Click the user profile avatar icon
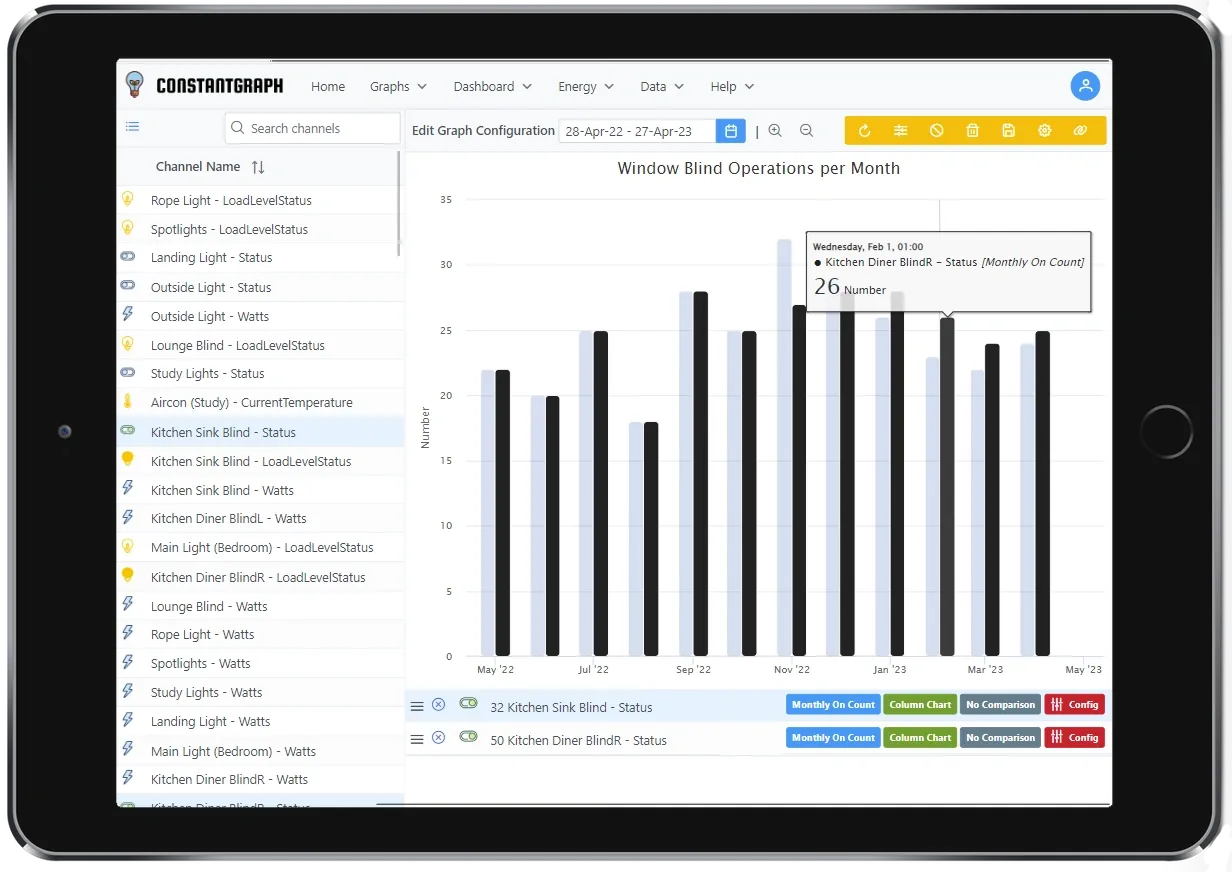 tap(1085, 86)
